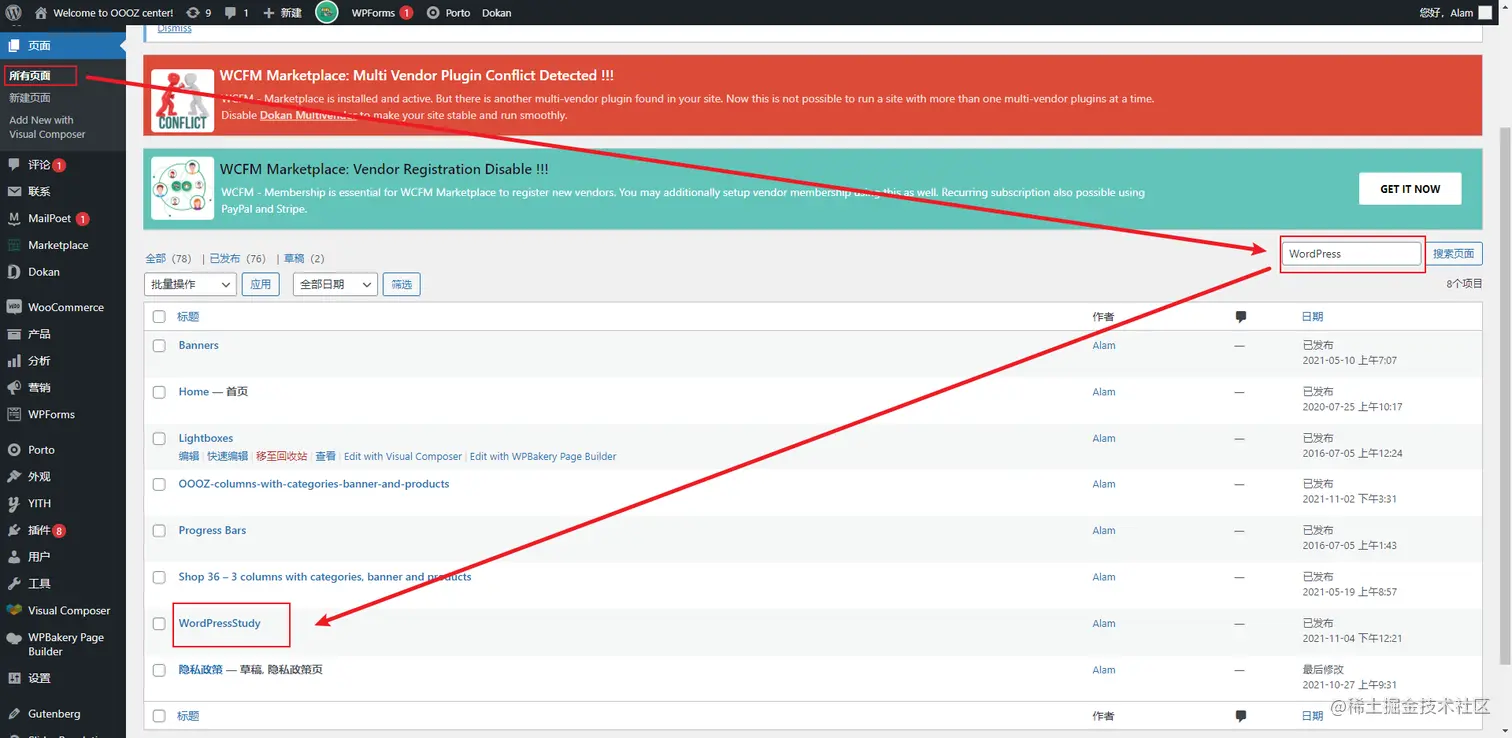Show 全部 (78) pages

168,259
